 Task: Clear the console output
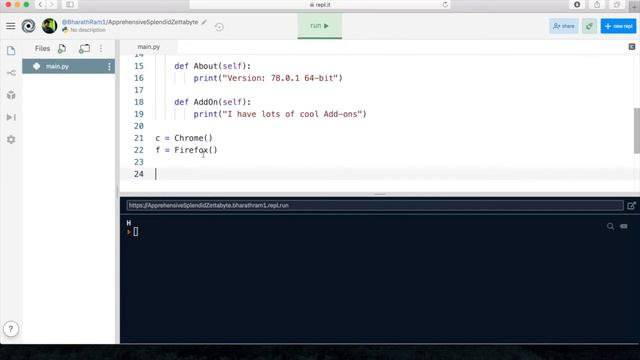(x=624, y=226)
